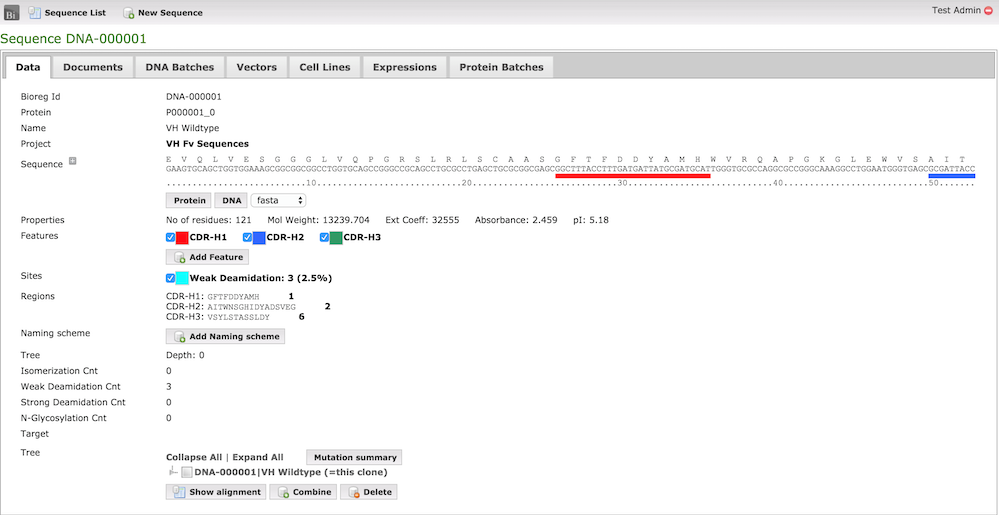
Task: Click the CDR-H2 region sequence AITWNSGHIDYADSVEG
Action: click(x=252, y=307)
